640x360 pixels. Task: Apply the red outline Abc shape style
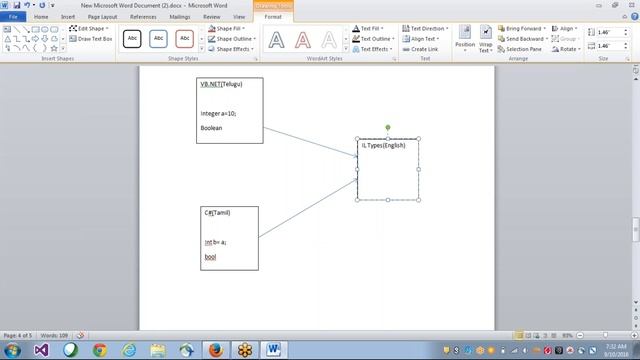coord(184,39)
